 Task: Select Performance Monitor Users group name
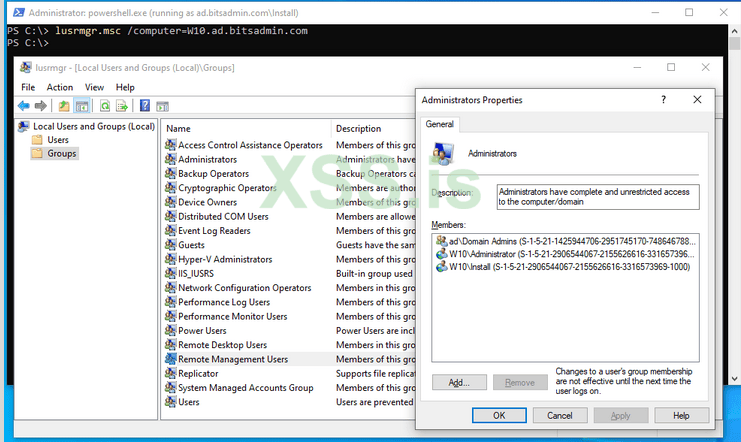(233, 316)
